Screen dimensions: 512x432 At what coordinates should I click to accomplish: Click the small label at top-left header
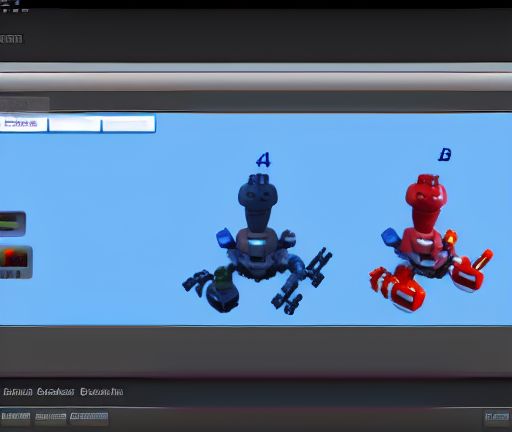11,39
